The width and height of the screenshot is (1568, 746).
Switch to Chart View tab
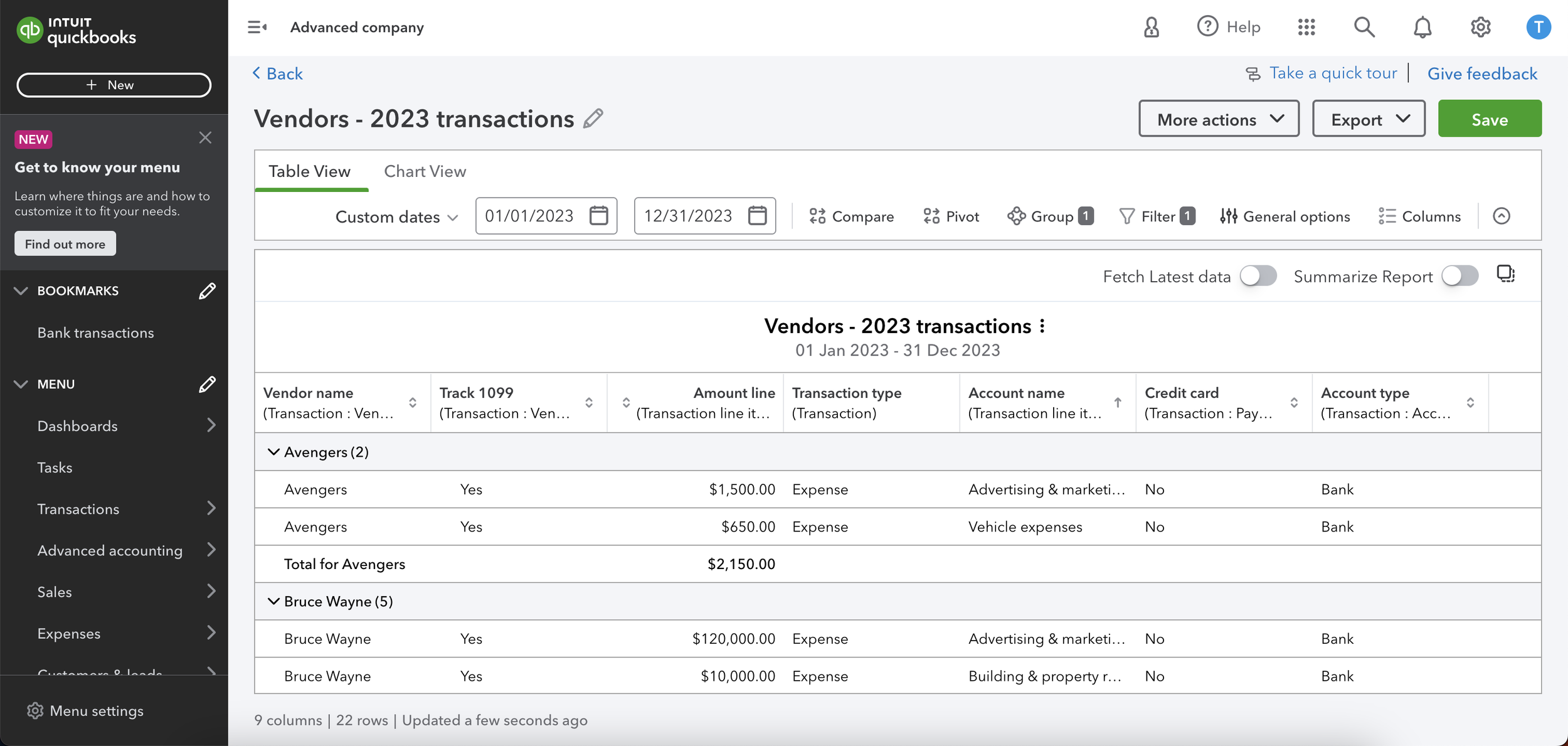pos(425,171)
